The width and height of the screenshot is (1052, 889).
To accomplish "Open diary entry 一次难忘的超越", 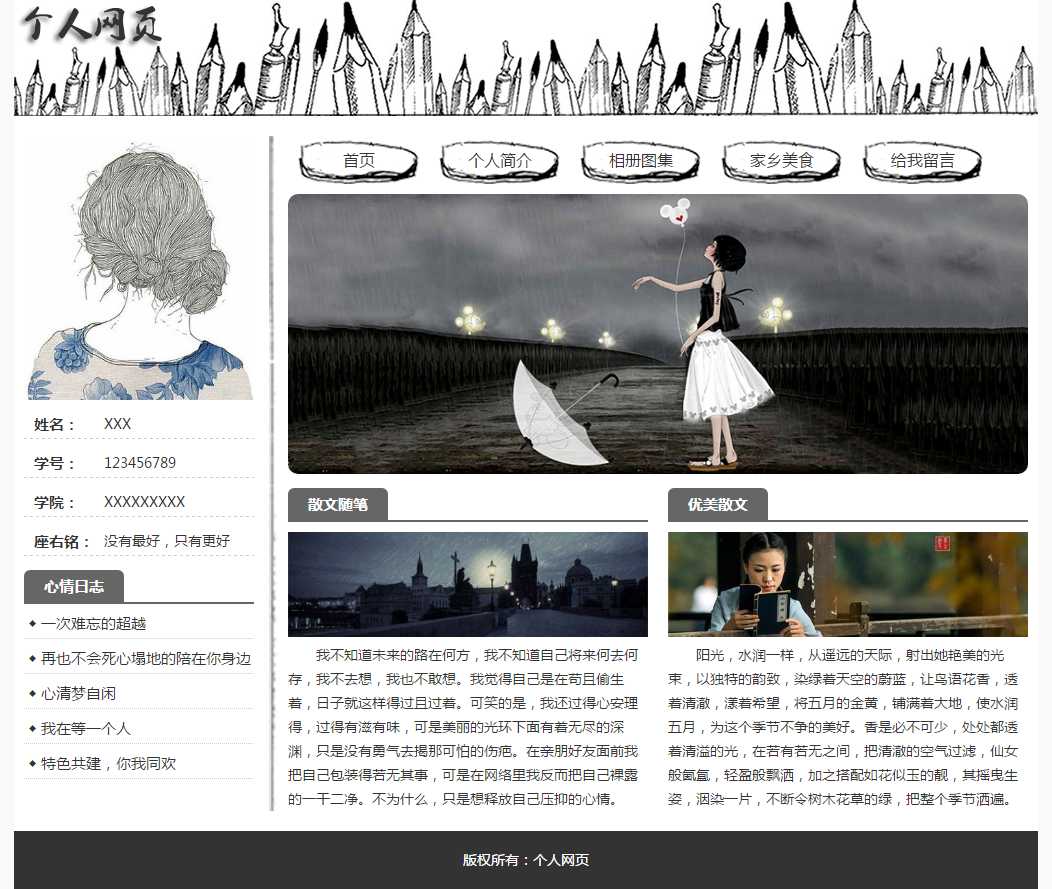I will tap(93, 624).
